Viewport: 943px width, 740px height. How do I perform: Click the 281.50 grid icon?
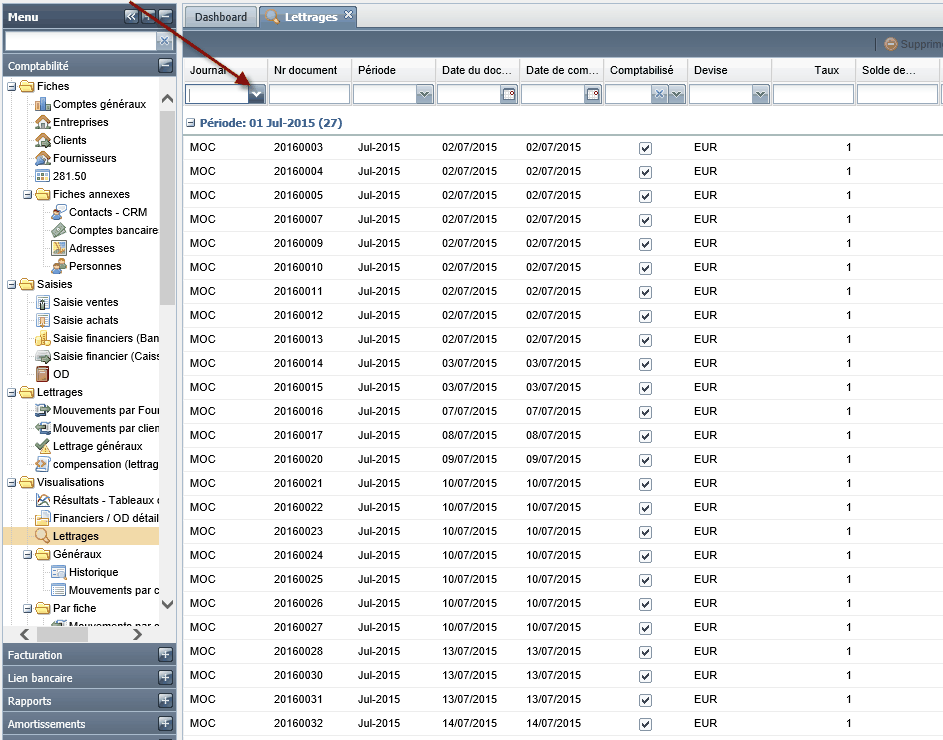[43, 176]
